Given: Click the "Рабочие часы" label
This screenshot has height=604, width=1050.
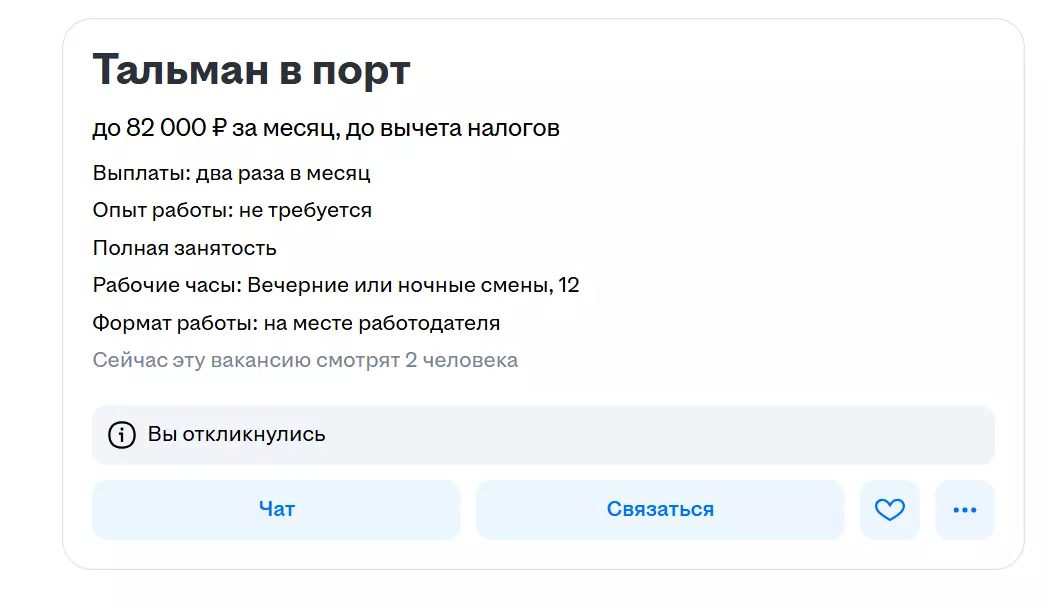Looking at the screenshot, I should pos(166,286).
